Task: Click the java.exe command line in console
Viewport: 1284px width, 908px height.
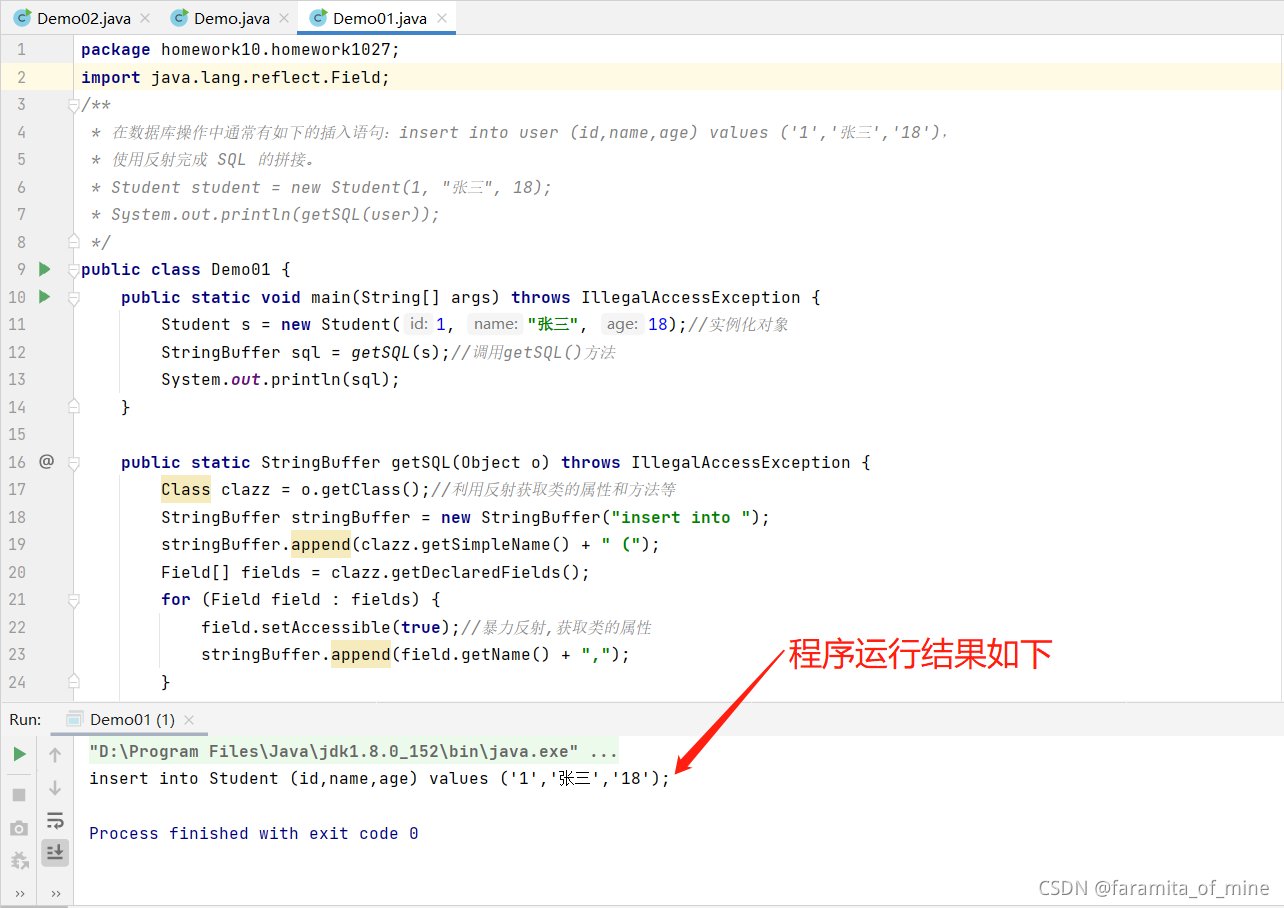Action: point(353,751)
